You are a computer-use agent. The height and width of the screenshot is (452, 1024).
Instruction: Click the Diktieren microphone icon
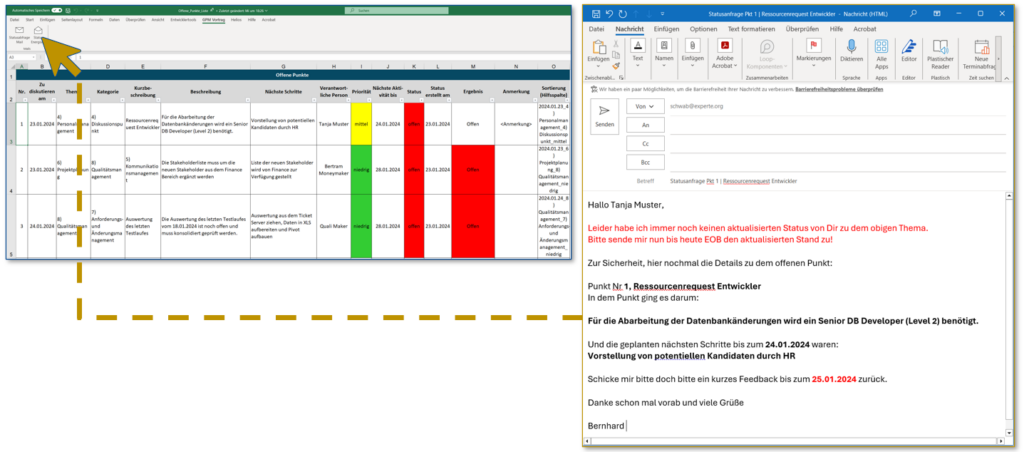click(852, 46)
